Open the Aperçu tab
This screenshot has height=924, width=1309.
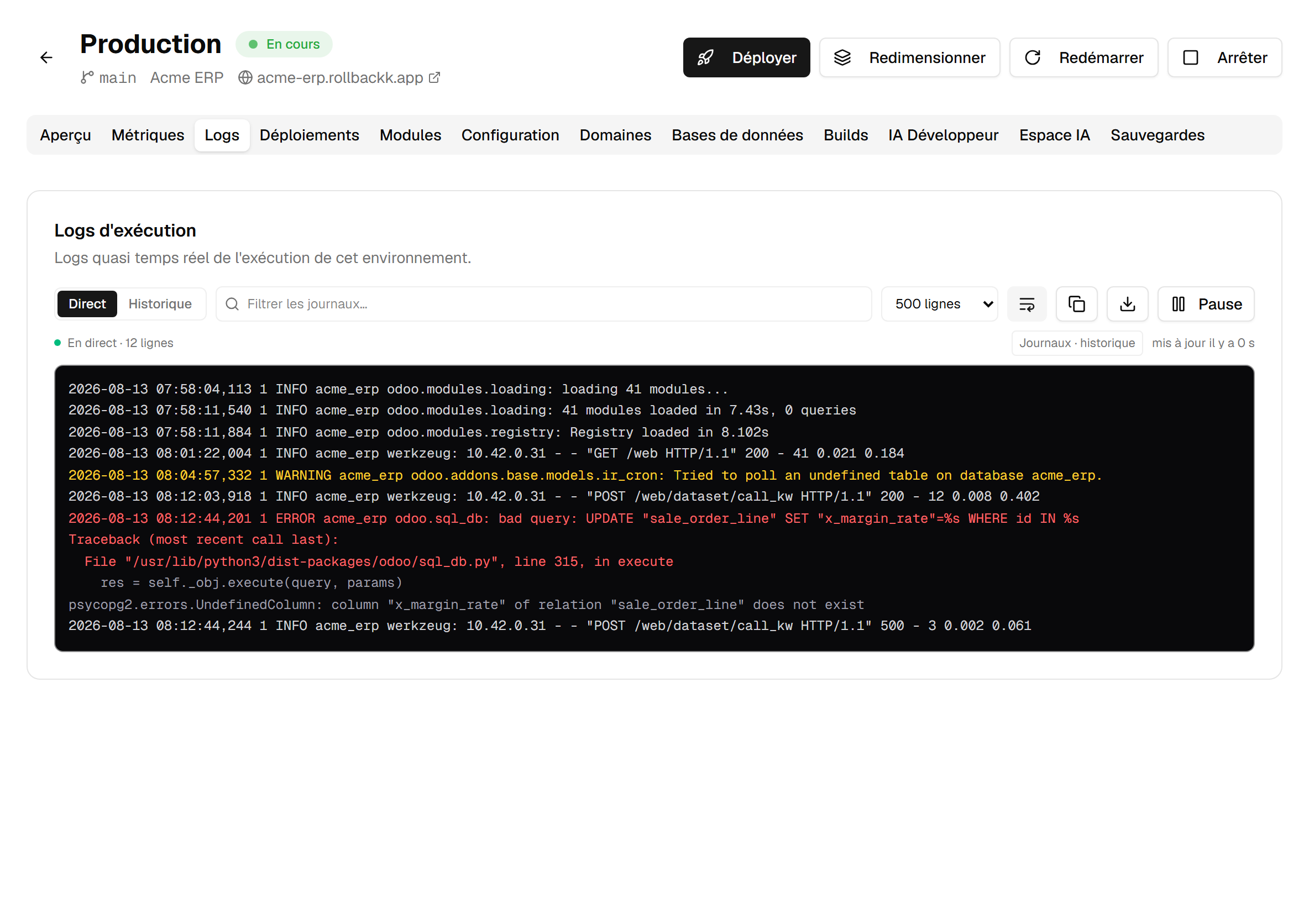66,135
